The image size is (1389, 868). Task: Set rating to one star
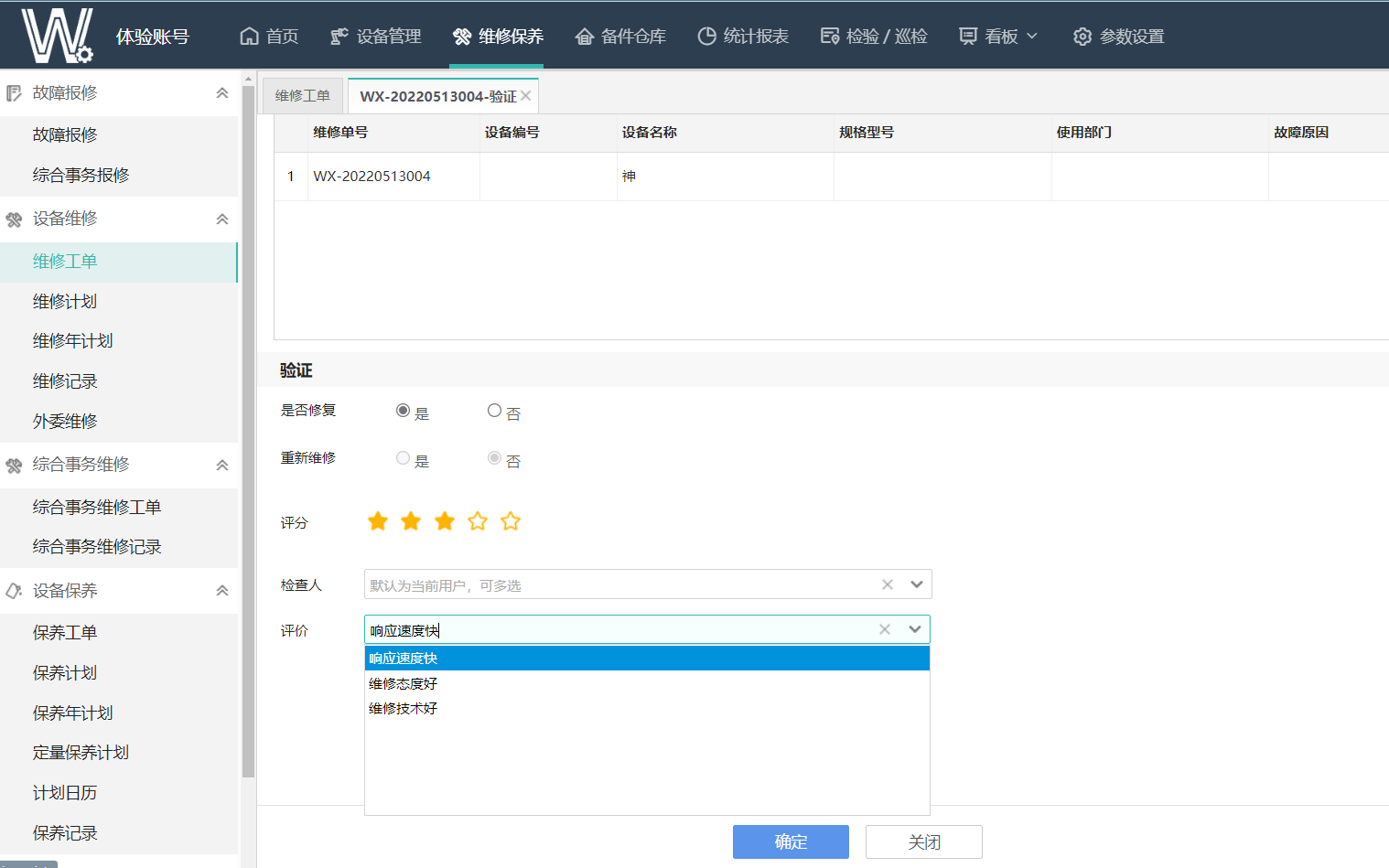(x=378, y=521)
